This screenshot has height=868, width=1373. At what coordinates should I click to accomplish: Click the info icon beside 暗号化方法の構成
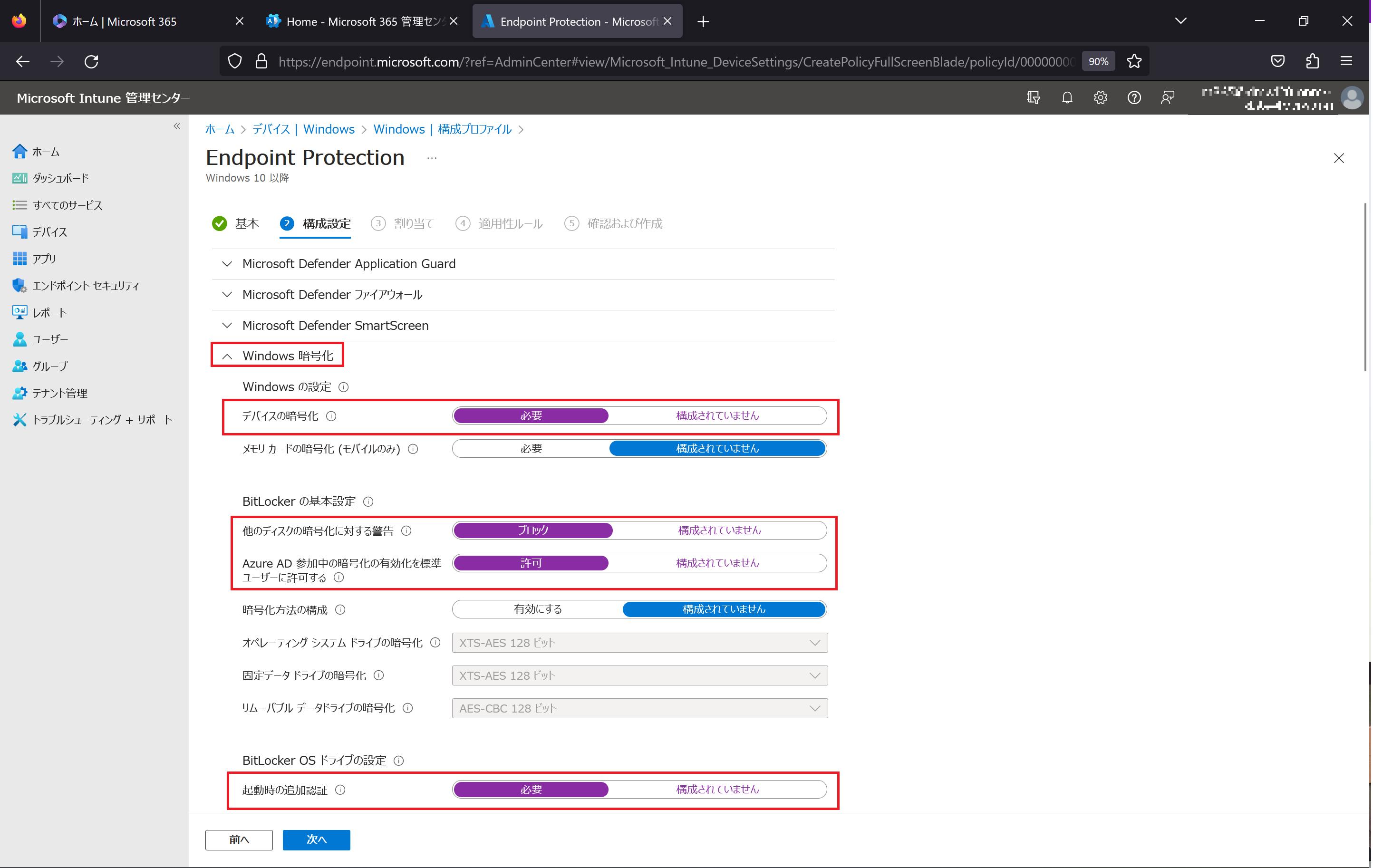point(340,610)
